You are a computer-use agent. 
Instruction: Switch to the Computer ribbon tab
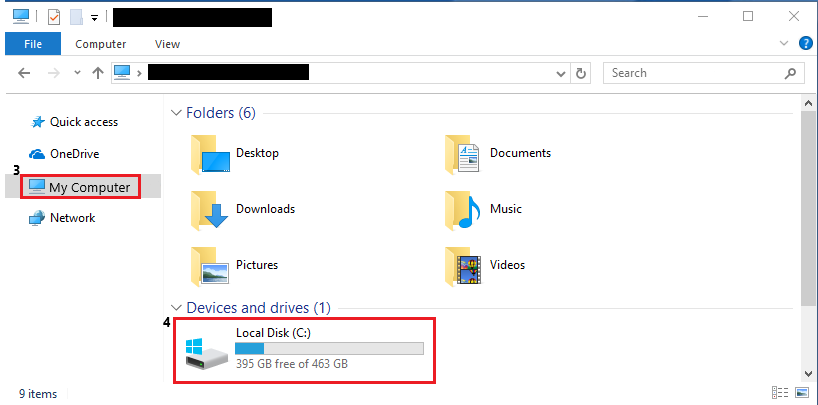(x=101, y=44)
